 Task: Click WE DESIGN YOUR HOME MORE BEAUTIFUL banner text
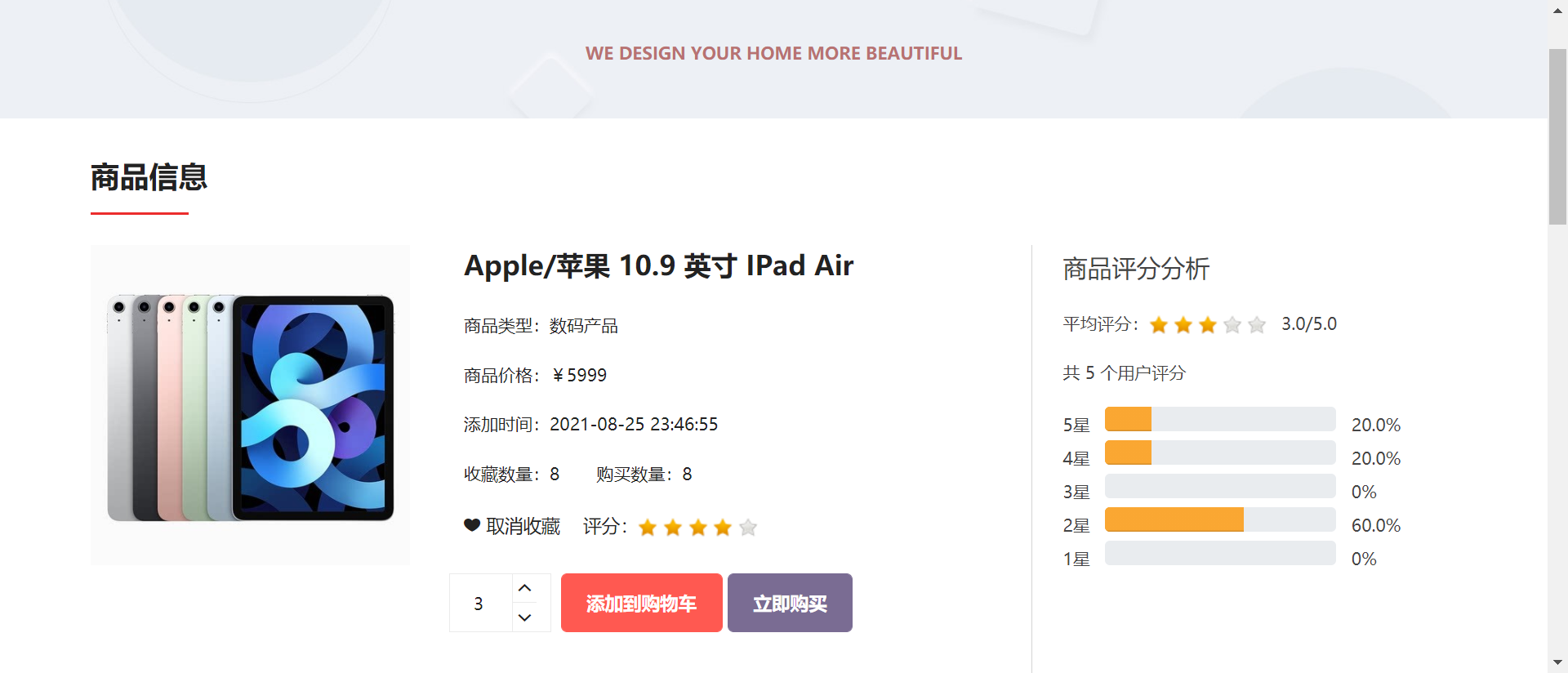tap(774, 53)
